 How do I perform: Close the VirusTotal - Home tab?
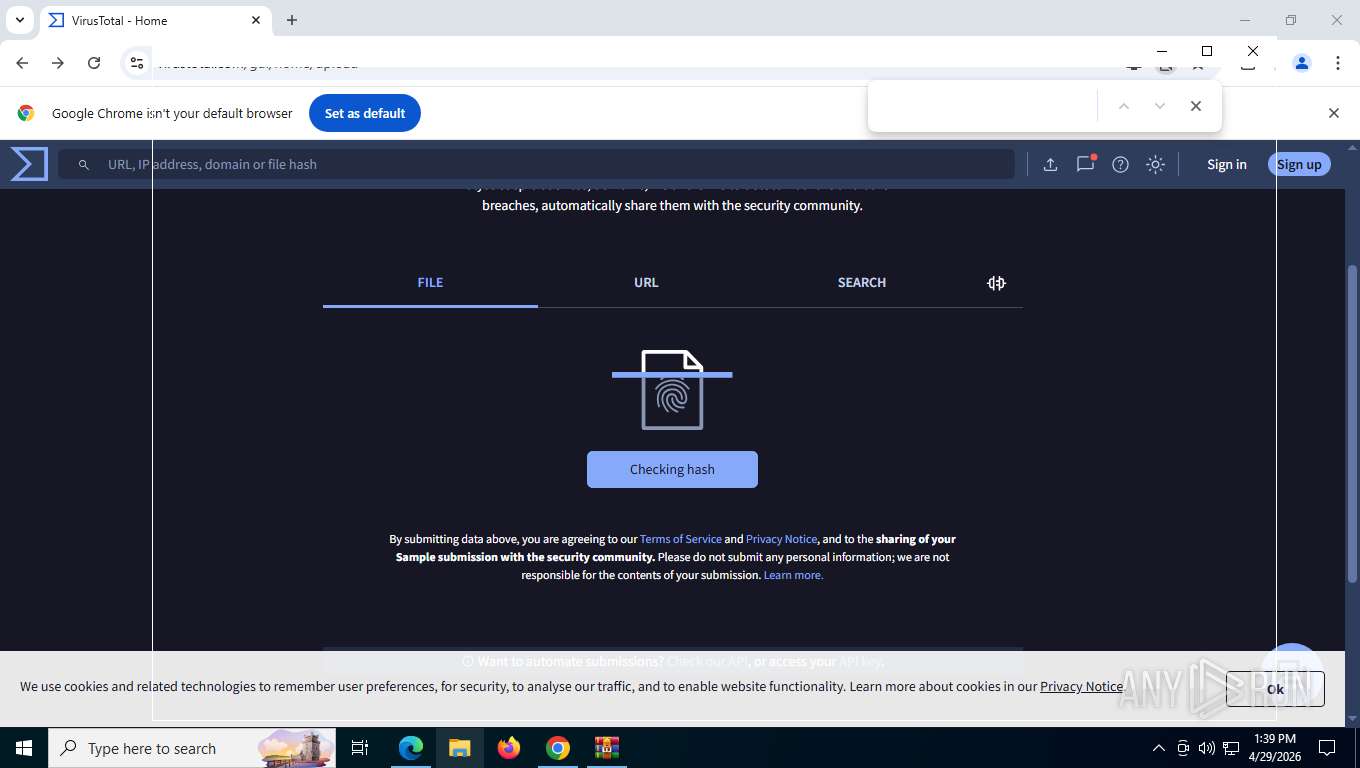256,20
